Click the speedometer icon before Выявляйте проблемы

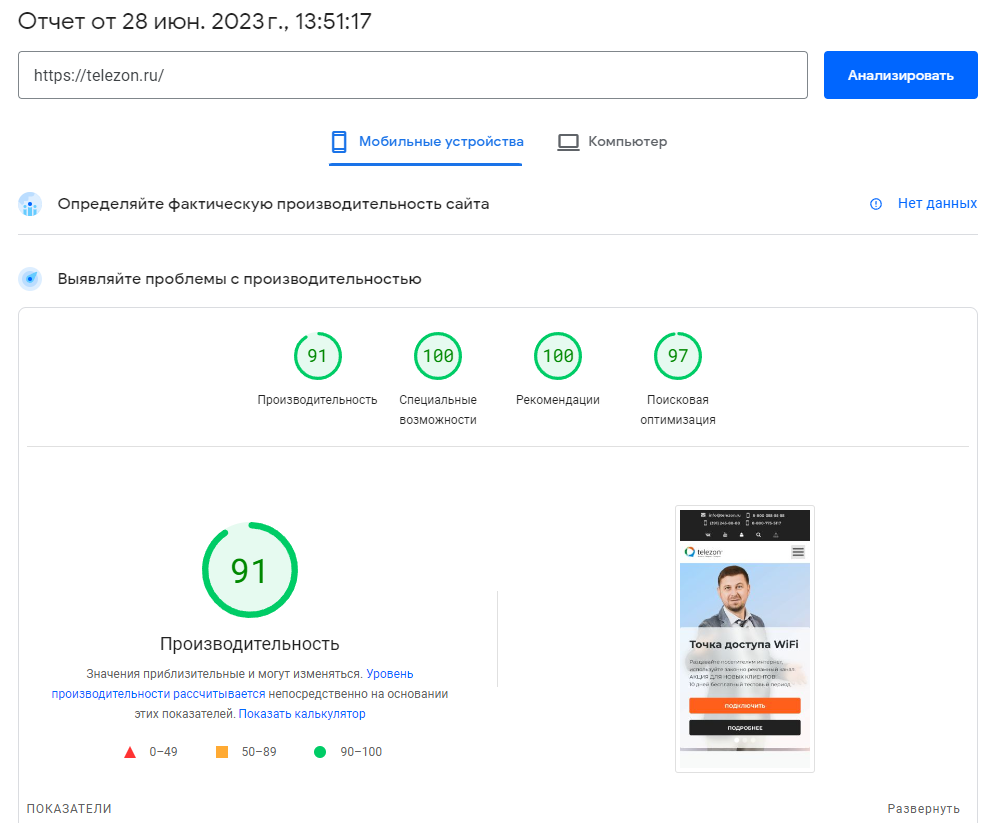tap(29, 278)
